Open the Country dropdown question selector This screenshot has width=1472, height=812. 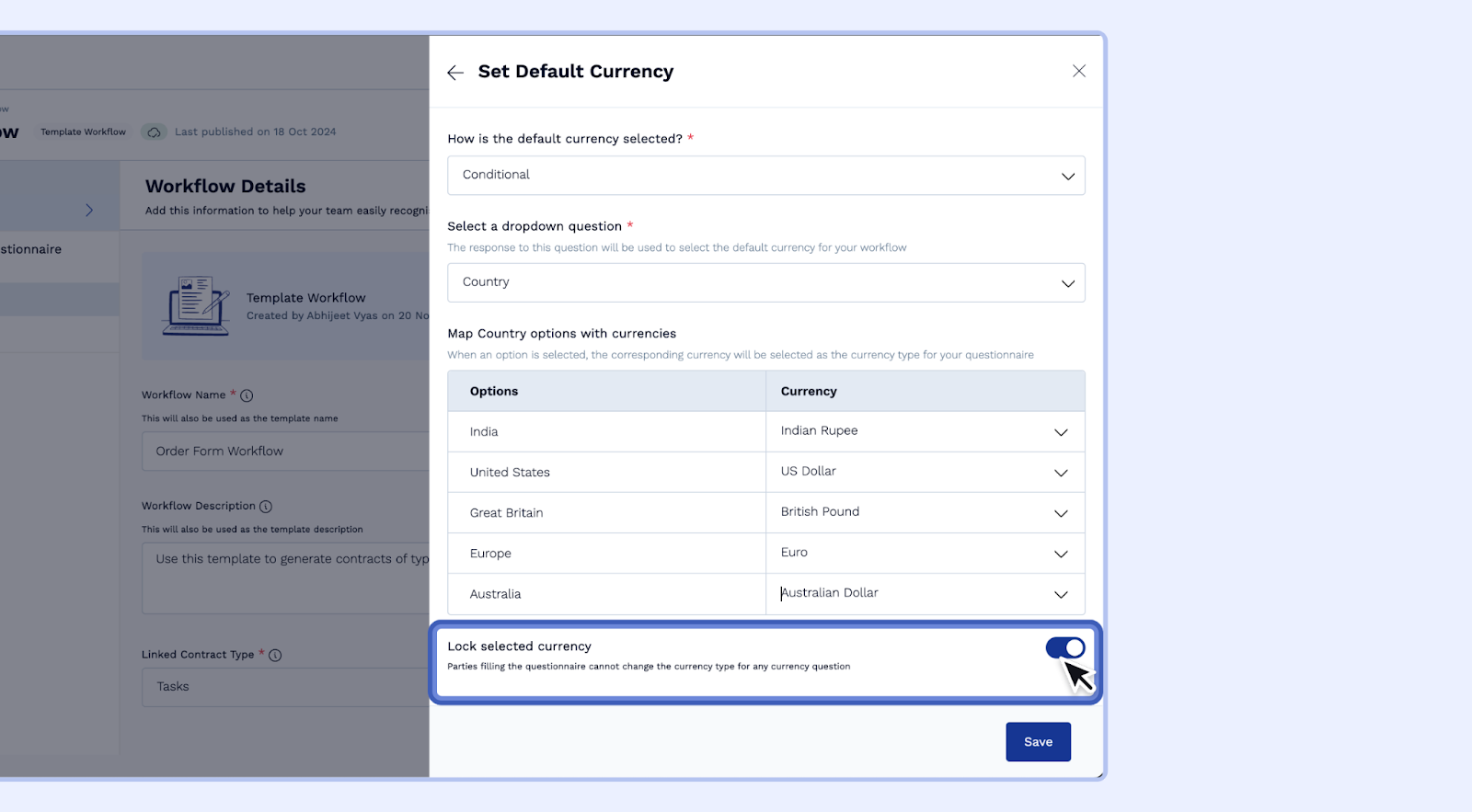coord(765,283)
